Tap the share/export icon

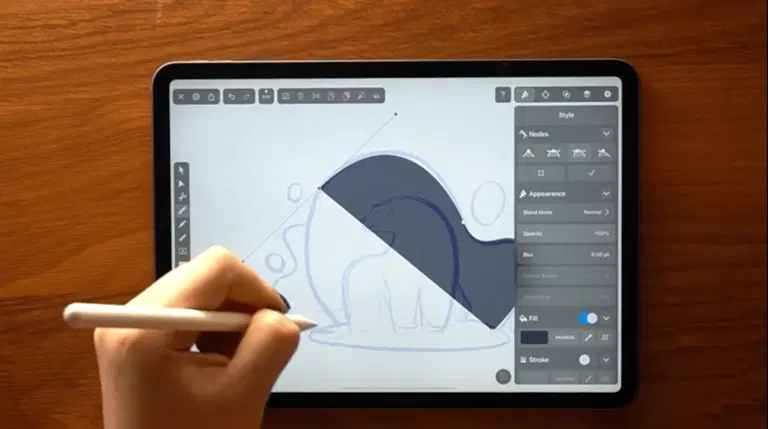click(x=211, y=96)
